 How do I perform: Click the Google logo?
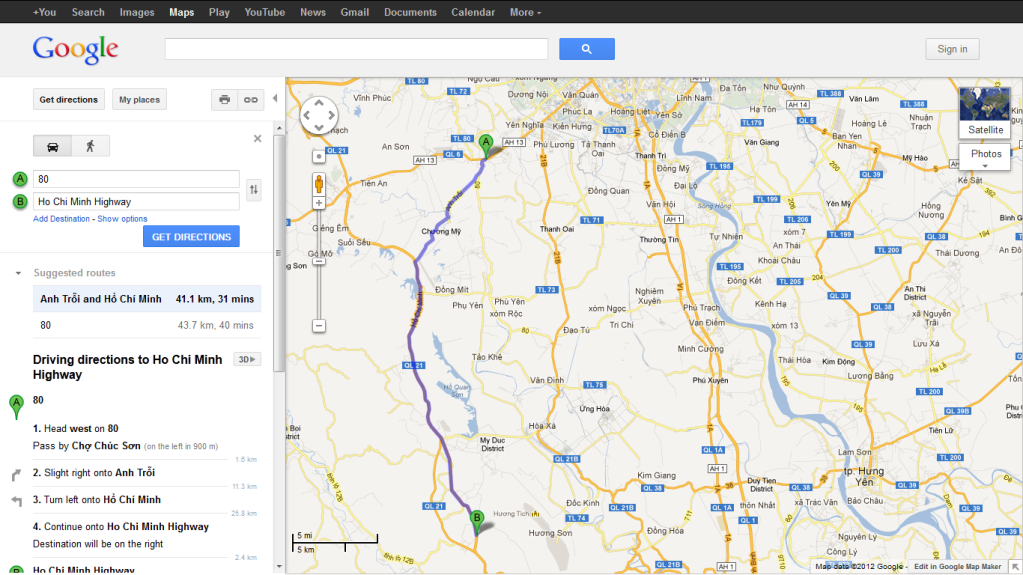76,50
